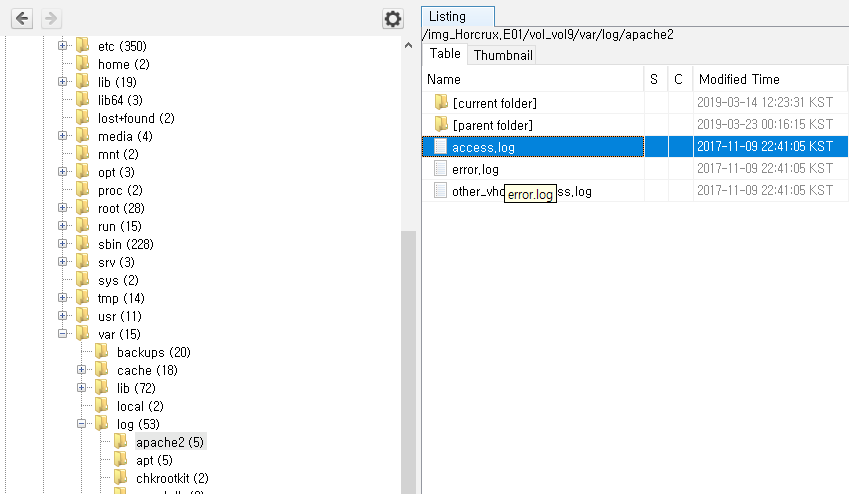Click the apache2 folder icon in tree

coord(121,441)
